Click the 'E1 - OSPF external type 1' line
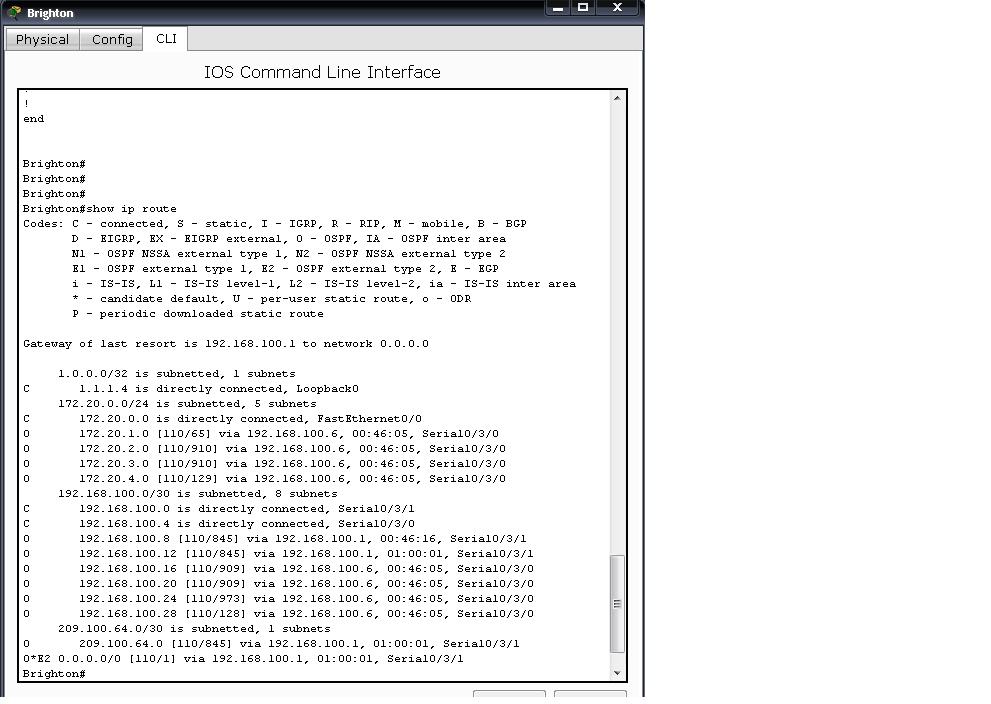The height and width of the screenshot is (704, 991). click(x=285, y=269)
